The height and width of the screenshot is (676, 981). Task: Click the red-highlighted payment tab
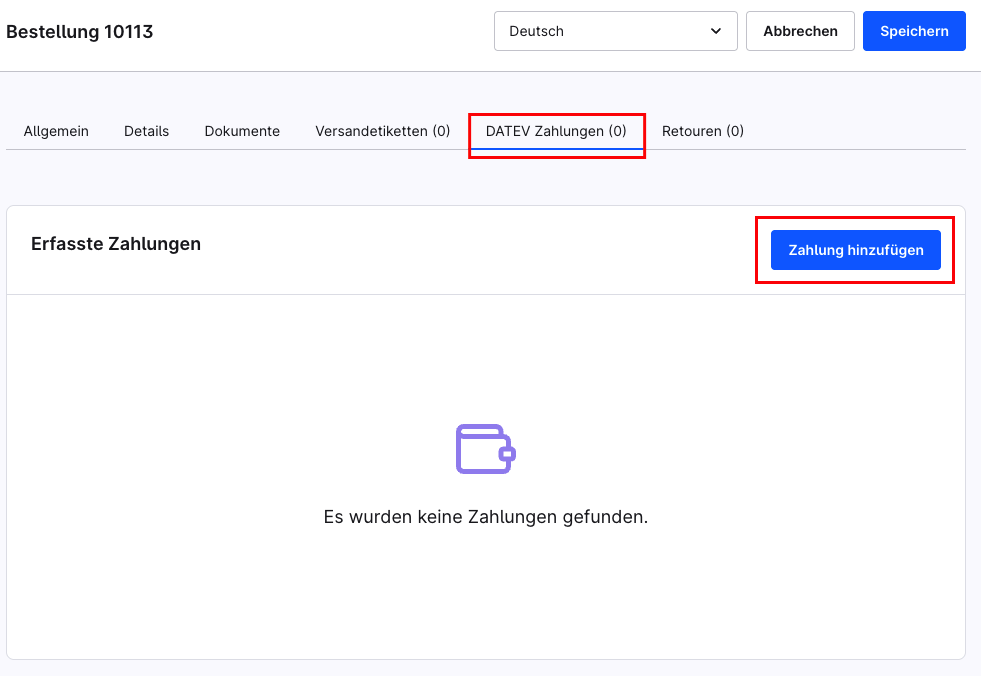(556, 131)
